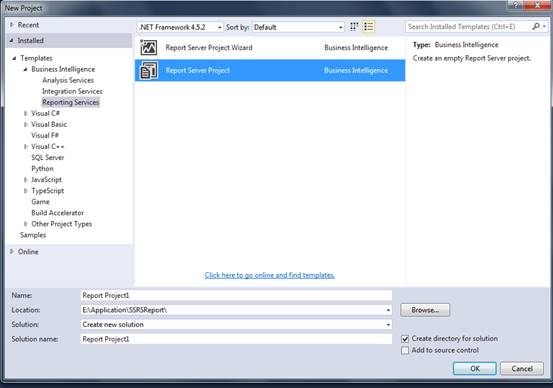This screenshot has height=388, width=553.
Task: Expand the TypeScript node
Action: tap(25, 191)
